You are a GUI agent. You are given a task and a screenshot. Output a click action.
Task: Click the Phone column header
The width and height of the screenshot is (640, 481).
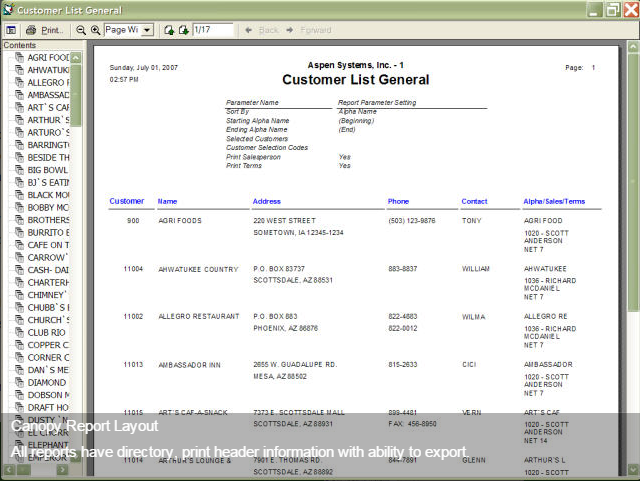point(398,201)
